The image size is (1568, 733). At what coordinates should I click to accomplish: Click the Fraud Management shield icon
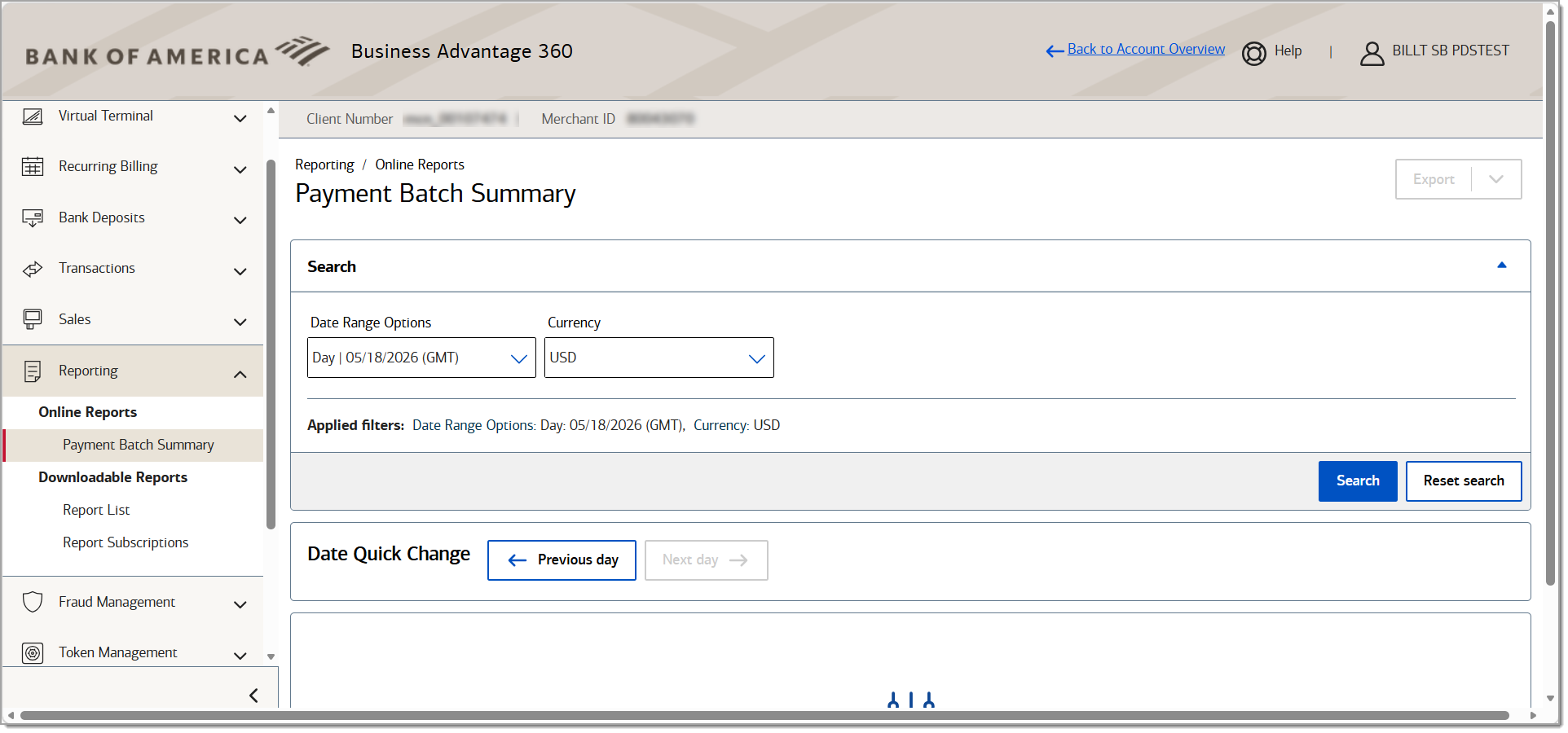pos(33,602)
